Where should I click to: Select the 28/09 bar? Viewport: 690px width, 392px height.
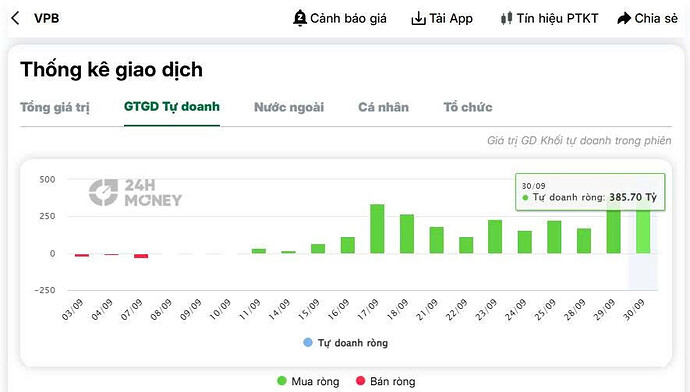click(x=584, y=241)
